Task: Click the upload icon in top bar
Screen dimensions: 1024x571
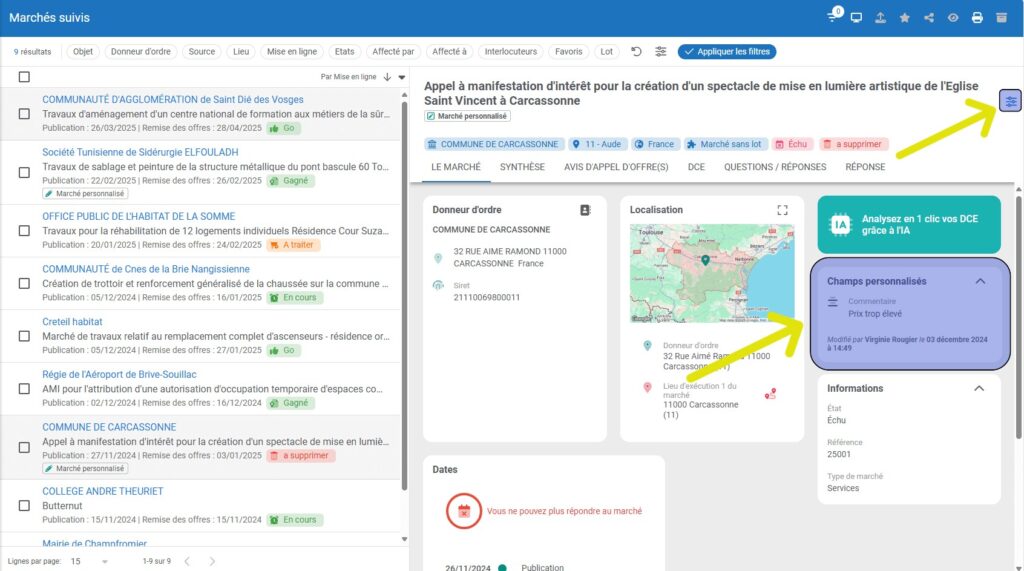Action: tap(880, 17)
